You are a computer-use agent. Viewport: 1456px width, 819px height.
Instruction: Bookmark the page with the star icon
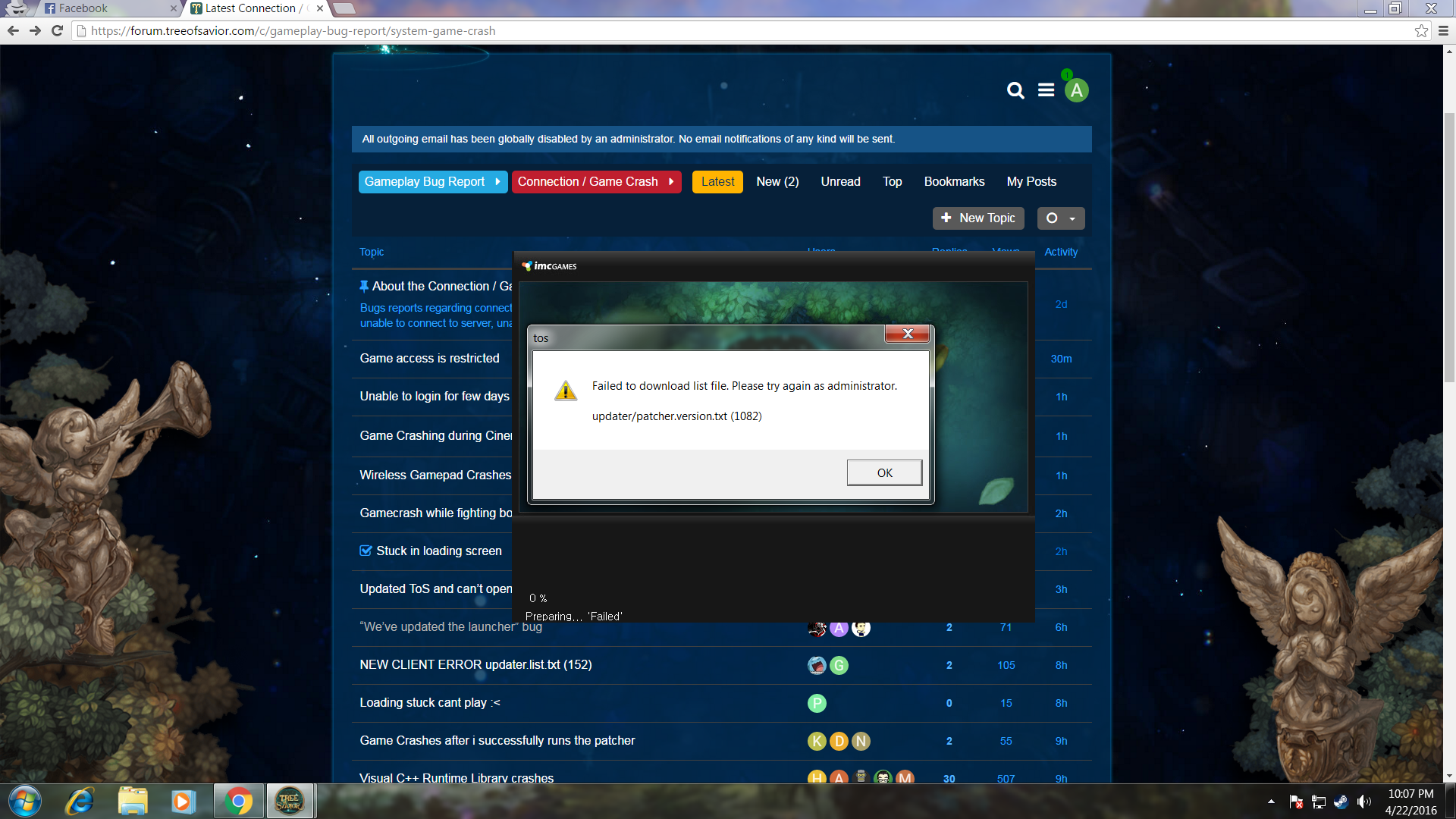[1421, 31]
